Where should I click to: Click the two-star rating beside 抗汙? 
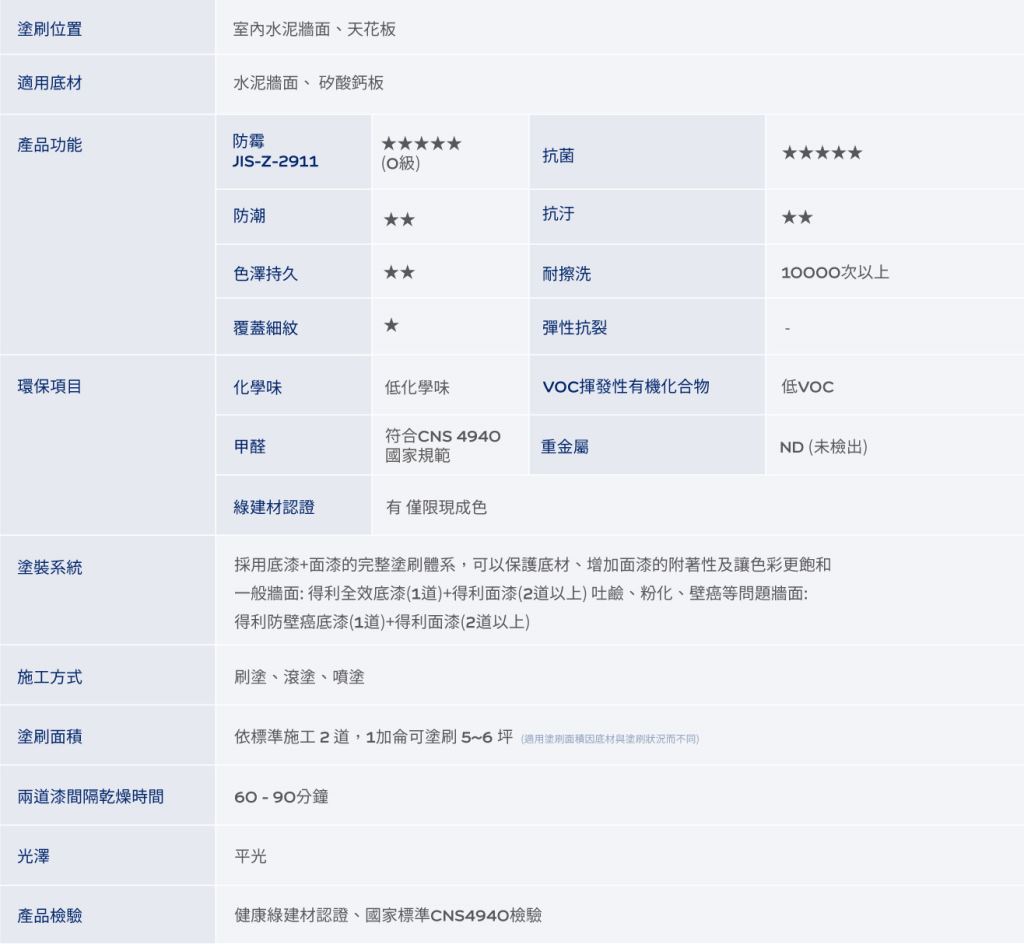797,218
